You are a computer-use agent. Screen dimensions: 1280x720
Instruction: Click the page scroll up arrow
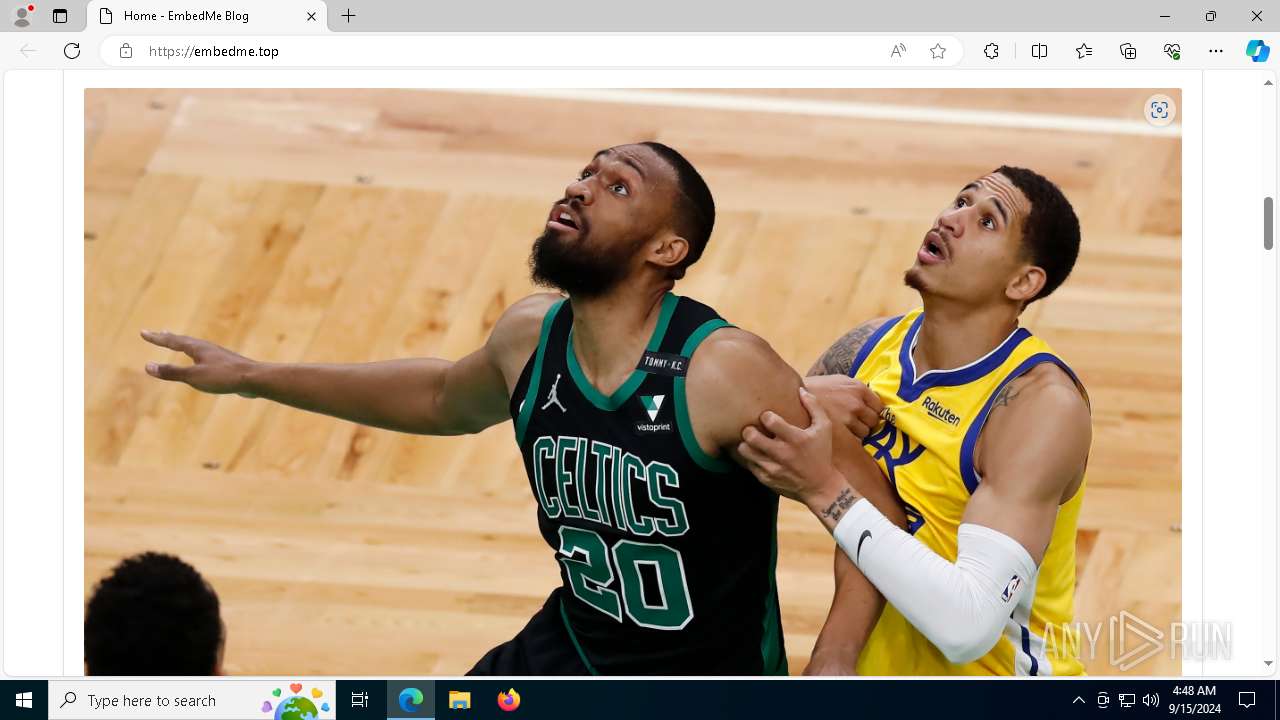click(x=1268, y=83)
